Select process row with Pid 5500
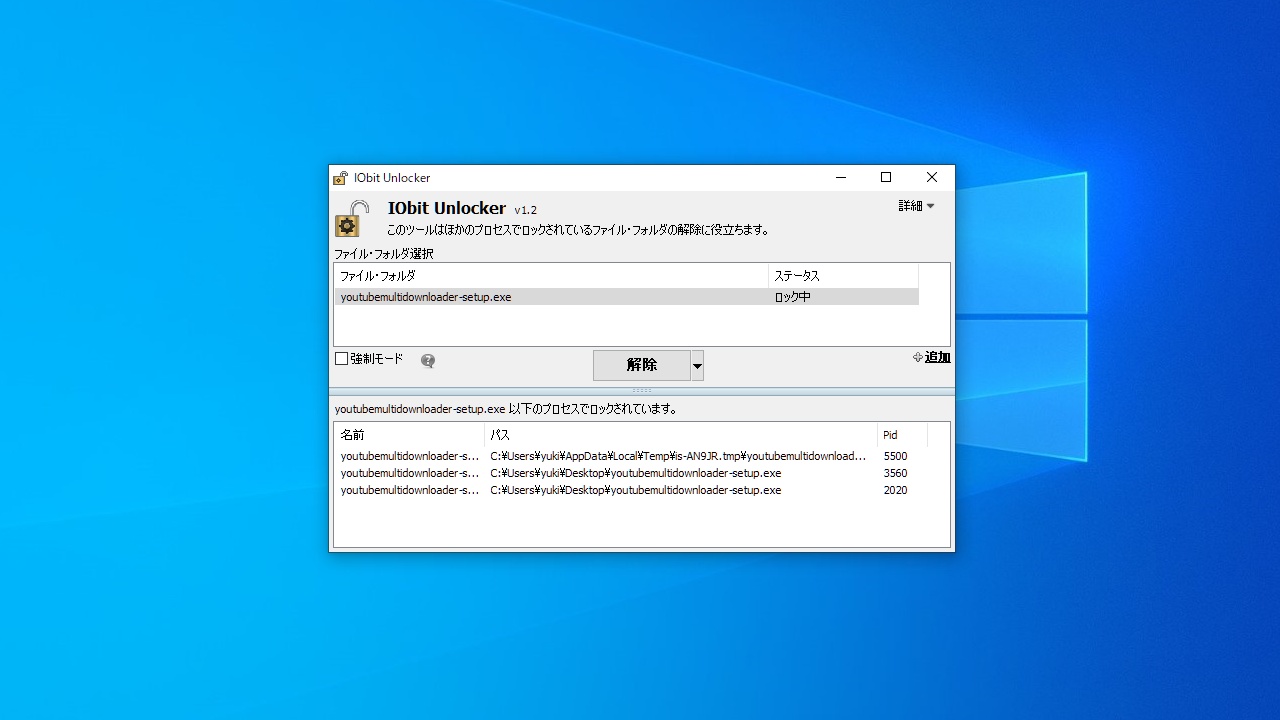This screenshot has height=720, width=1280. coord(631,456)
